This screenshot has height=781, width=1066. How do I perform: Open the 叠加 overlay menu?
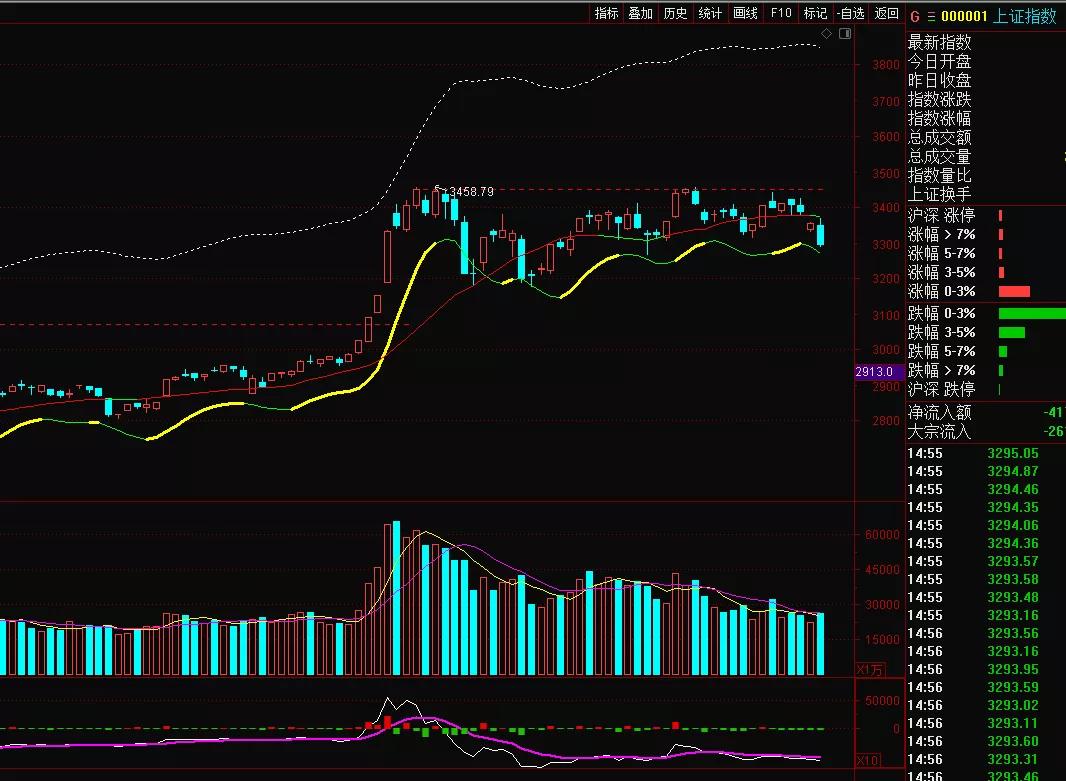pyautogui.click(x=640, y=13)
